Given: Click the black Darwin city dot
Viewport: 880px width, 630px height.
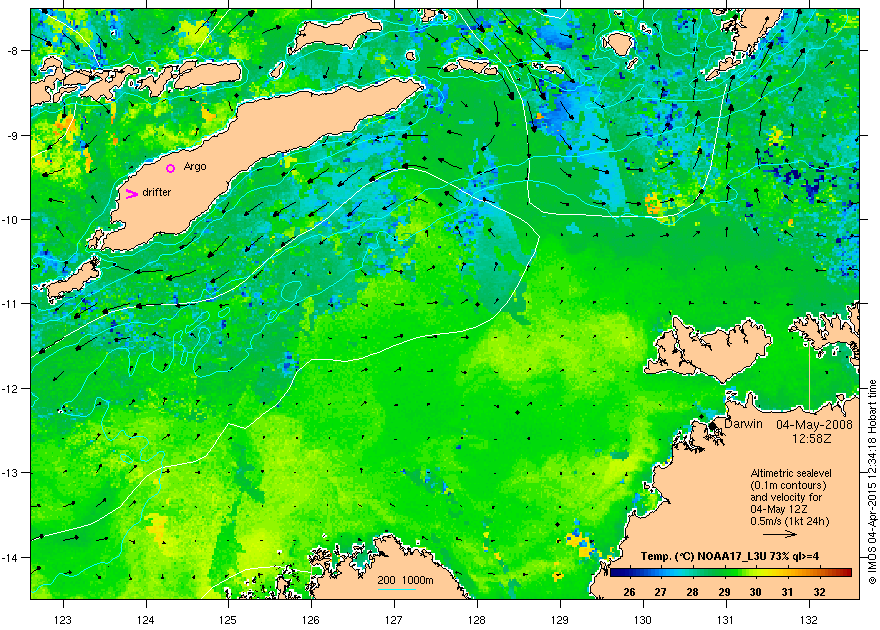Looking at the screenshot, I should [712, 426].
